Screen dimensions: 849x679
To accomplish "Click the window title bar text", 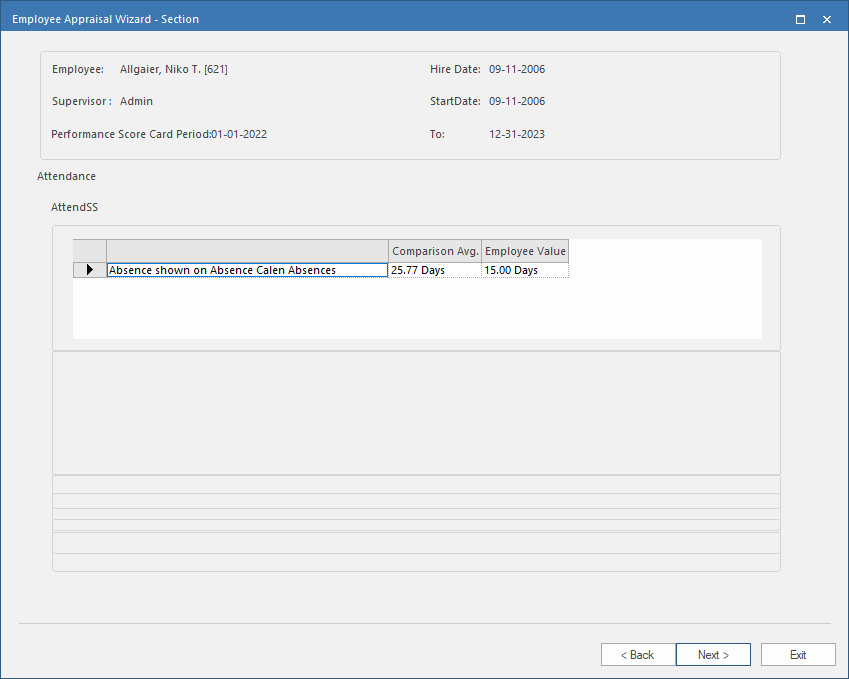I will (x=105, y=19).
